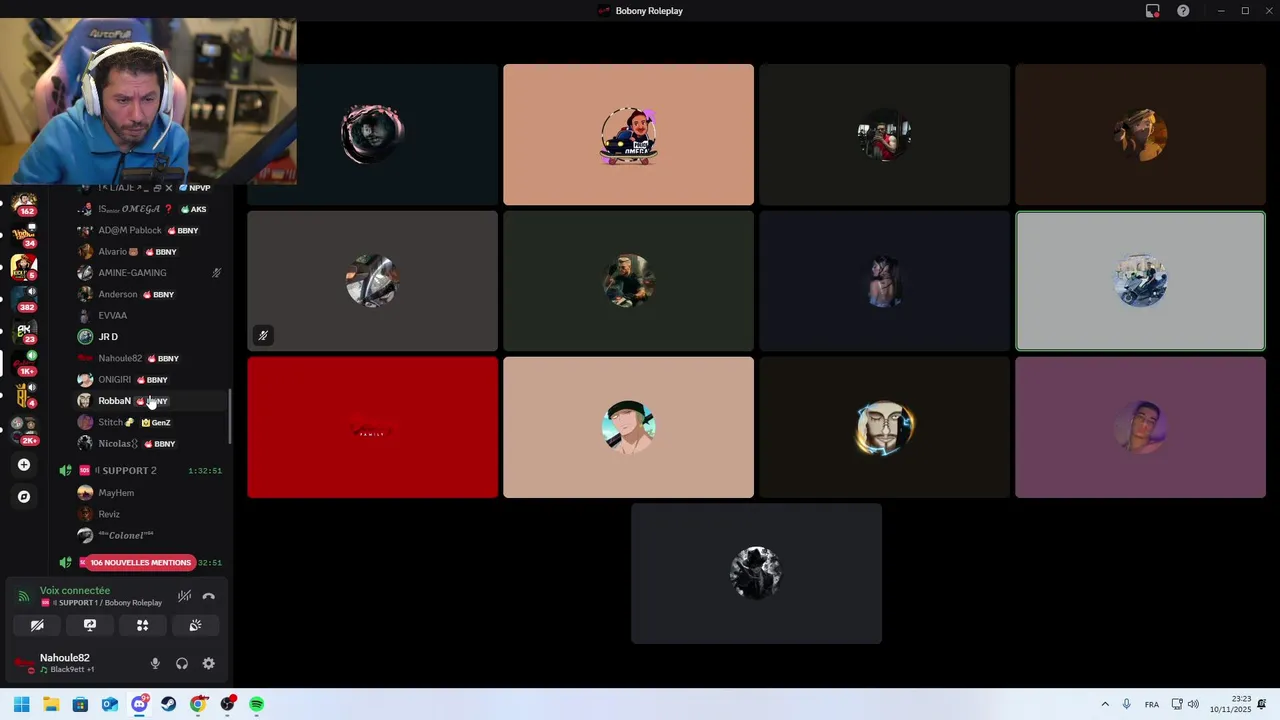Show hidden system tray icons
1280x720 pixels.
click(x=1105, y=704)
